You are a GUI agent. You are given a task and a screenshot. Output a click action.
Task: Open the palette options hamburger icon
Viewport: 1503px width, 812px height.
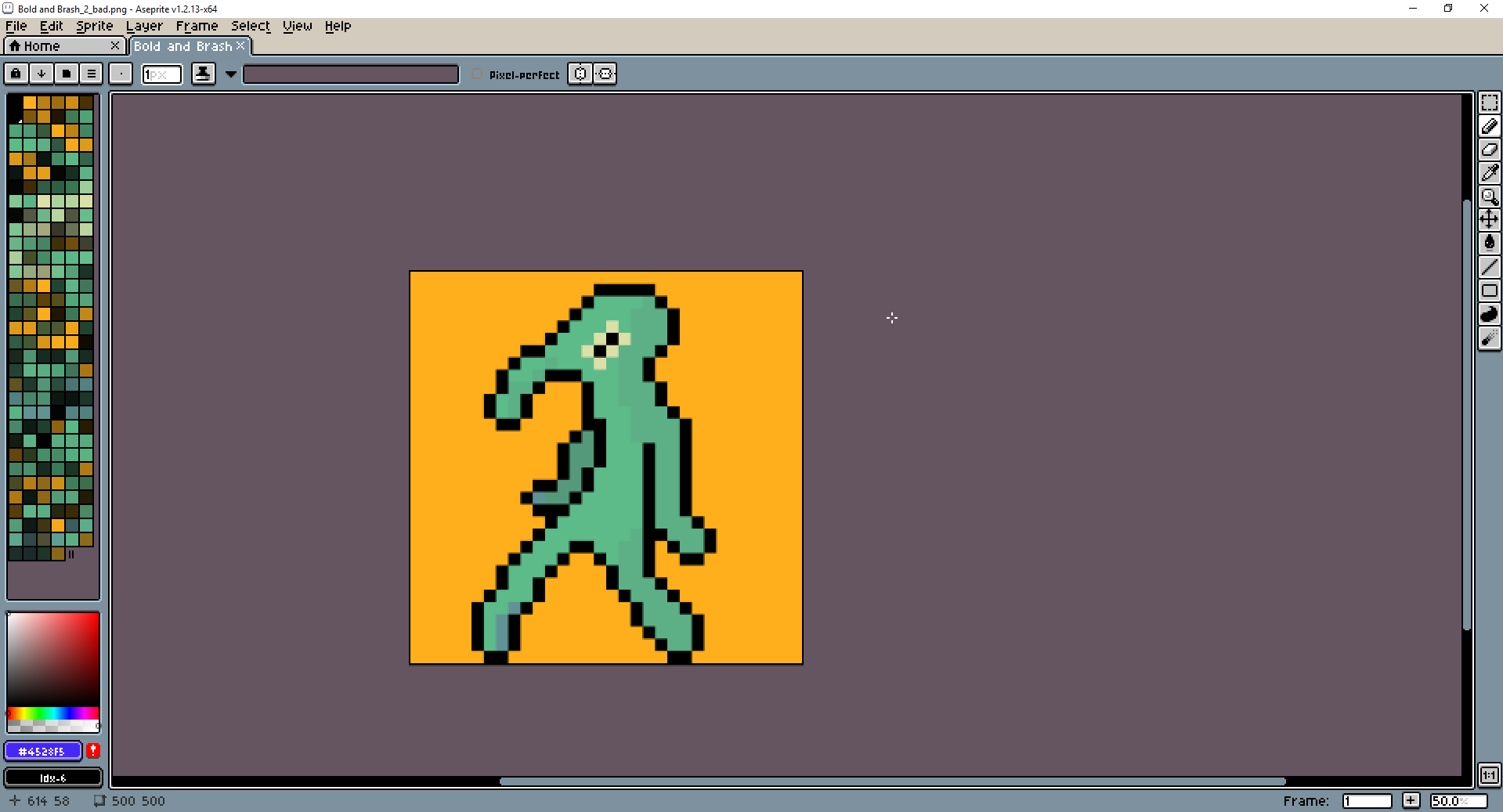[x=92, y=74]
